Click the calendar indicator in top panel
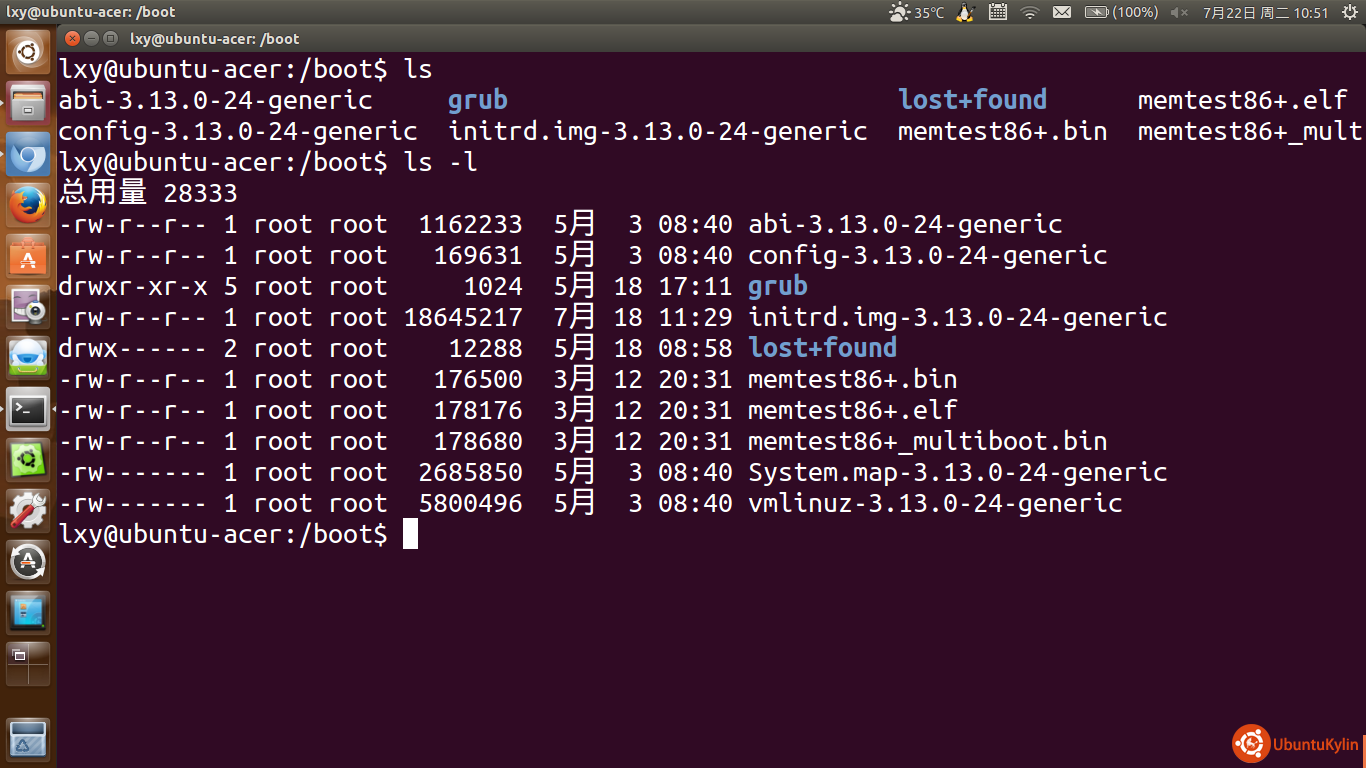This screenshot has width=1366, height=768. pyautogui.click(x=997, y=12)
